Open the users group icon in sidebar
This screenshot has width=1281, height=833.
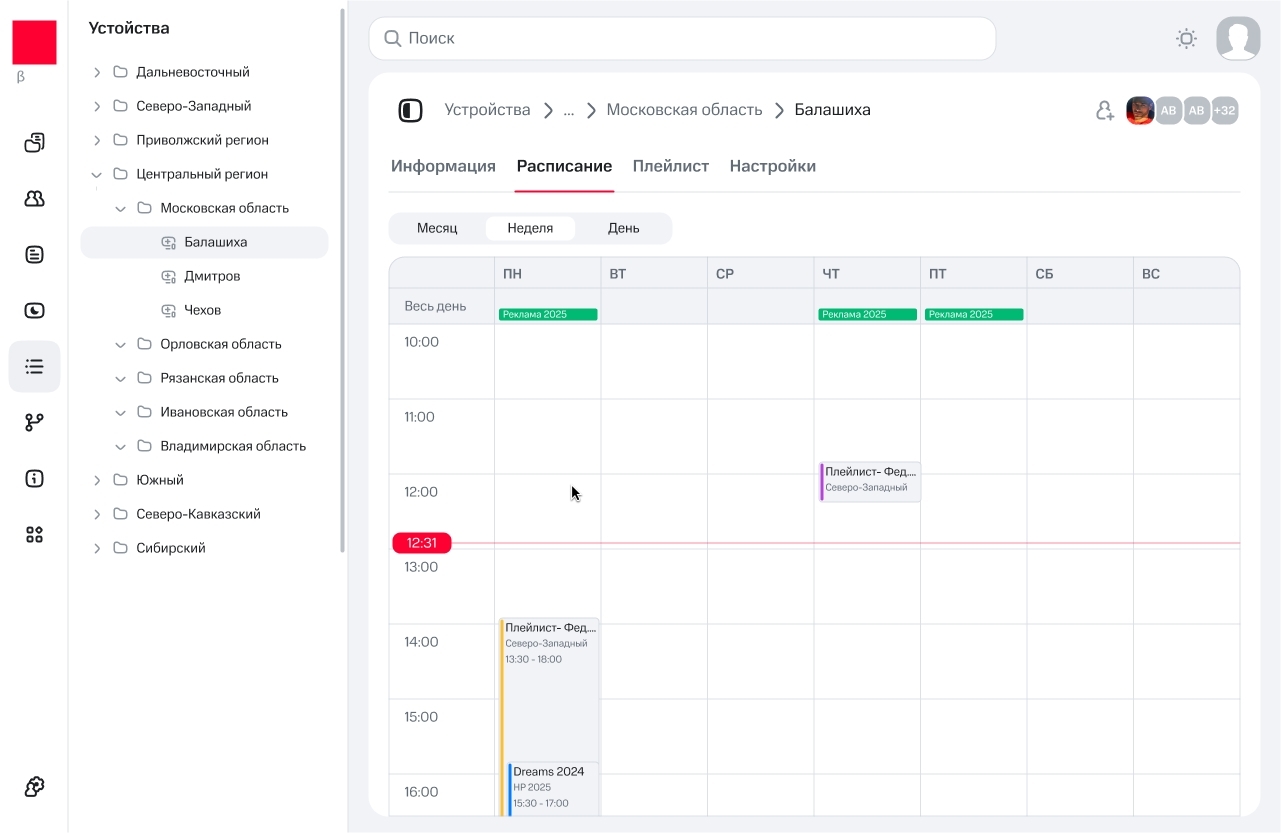[35, 199]
